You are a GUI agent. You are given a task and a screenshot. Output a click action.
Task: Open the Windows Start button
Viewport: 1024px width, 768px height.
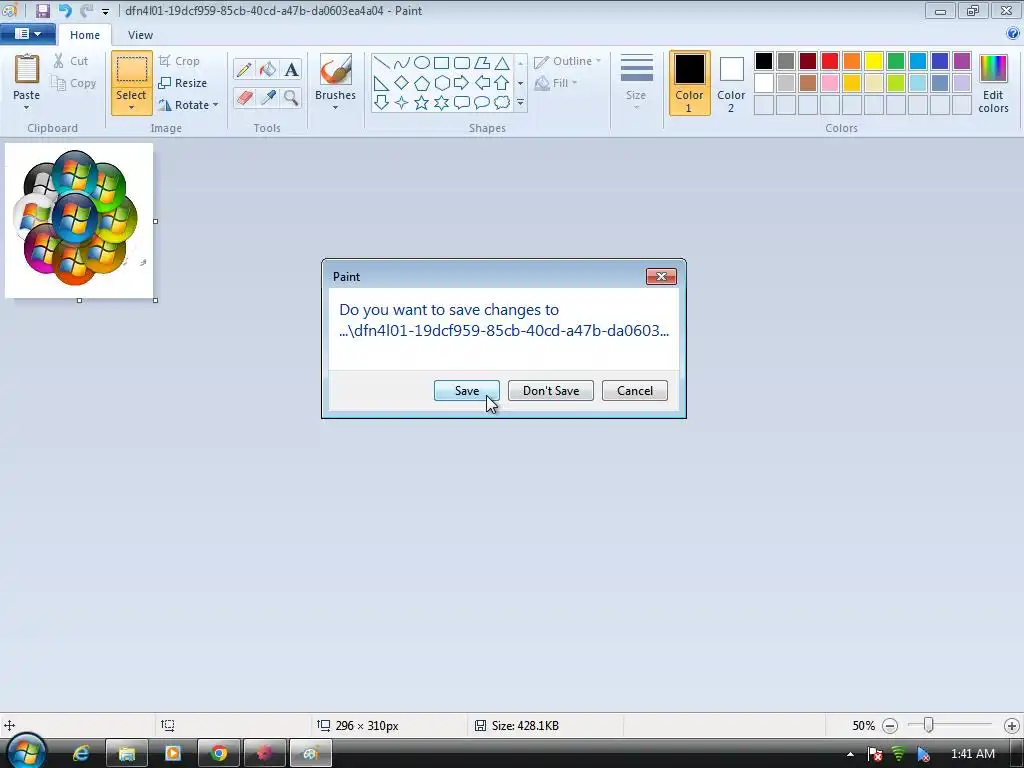coord(26,751)
